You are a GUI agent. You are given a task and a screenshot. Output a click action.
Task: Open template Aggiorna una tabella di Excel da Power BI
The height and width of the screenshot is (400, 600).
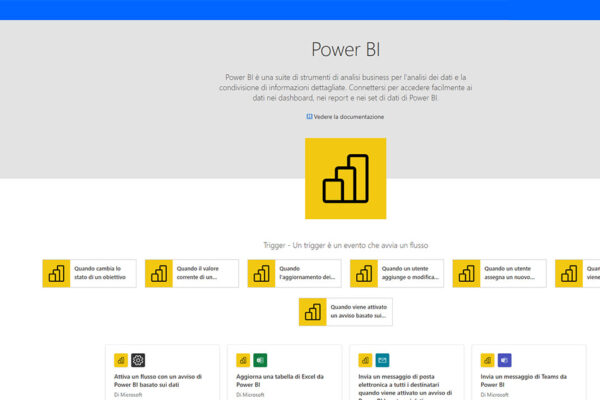(x=284, y=372)
